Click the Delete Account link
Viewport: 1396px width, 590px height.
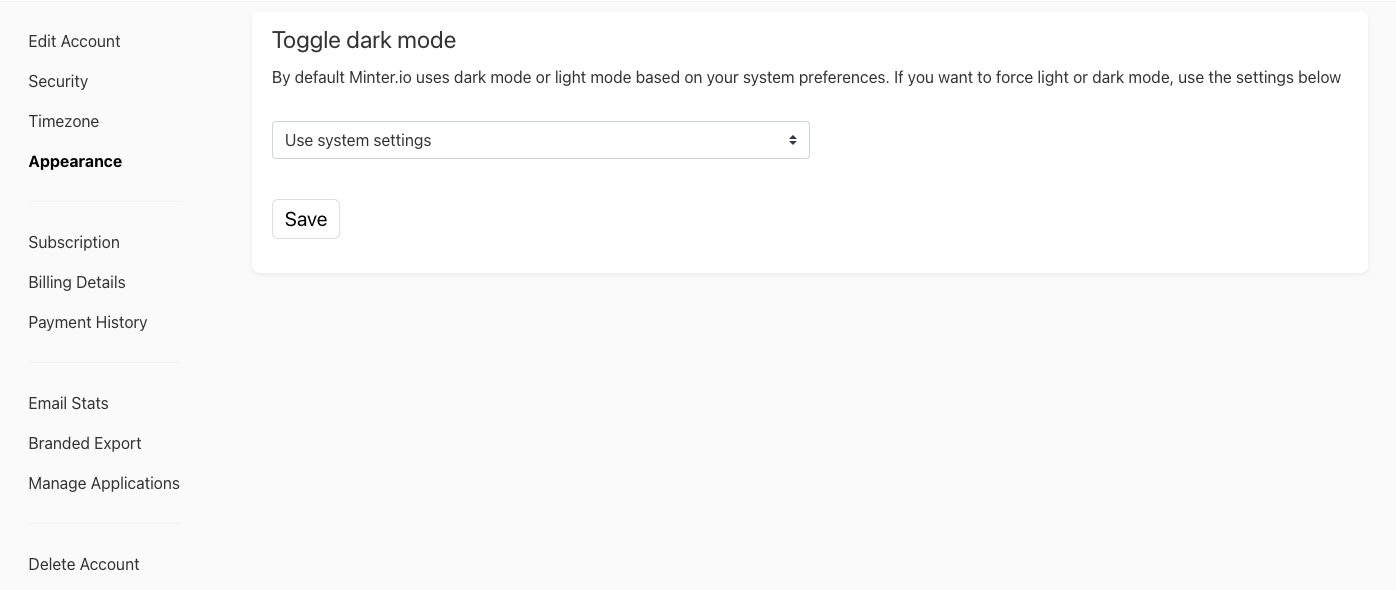[84, 564]
